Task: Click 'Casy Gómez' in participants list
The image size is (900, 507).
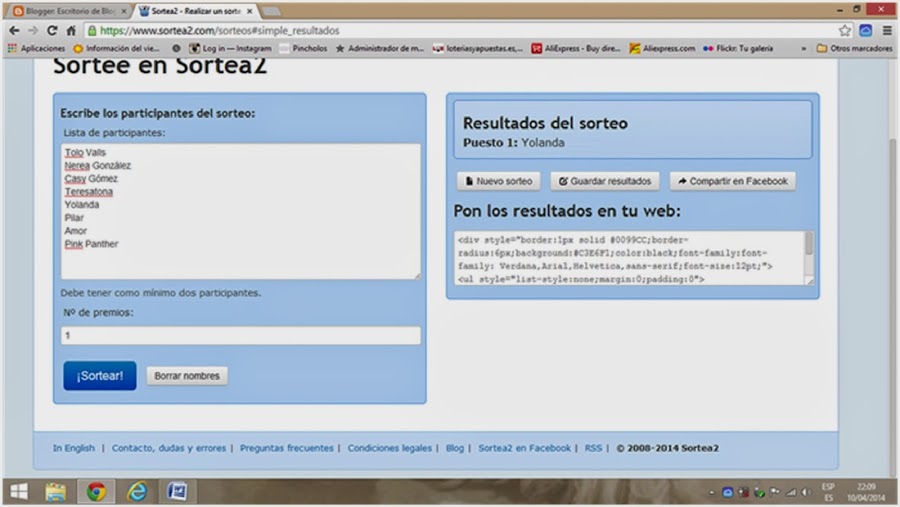Action: pos(91,179)
